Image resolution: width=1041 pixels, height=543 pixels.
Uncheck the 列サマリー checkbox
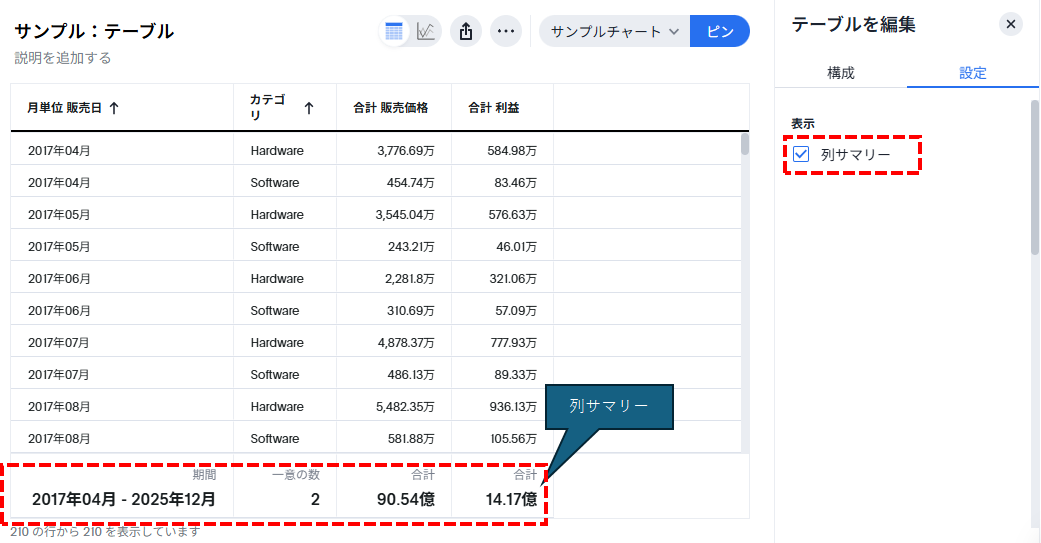click(x=801, y=154)
